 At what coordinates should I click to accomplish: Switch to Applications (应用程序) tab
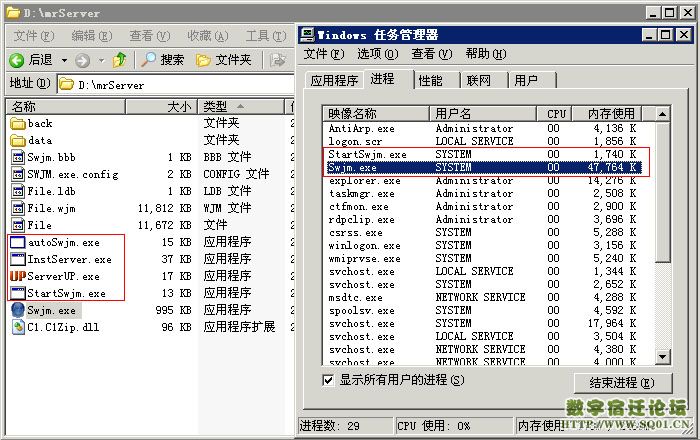point(334,80)
